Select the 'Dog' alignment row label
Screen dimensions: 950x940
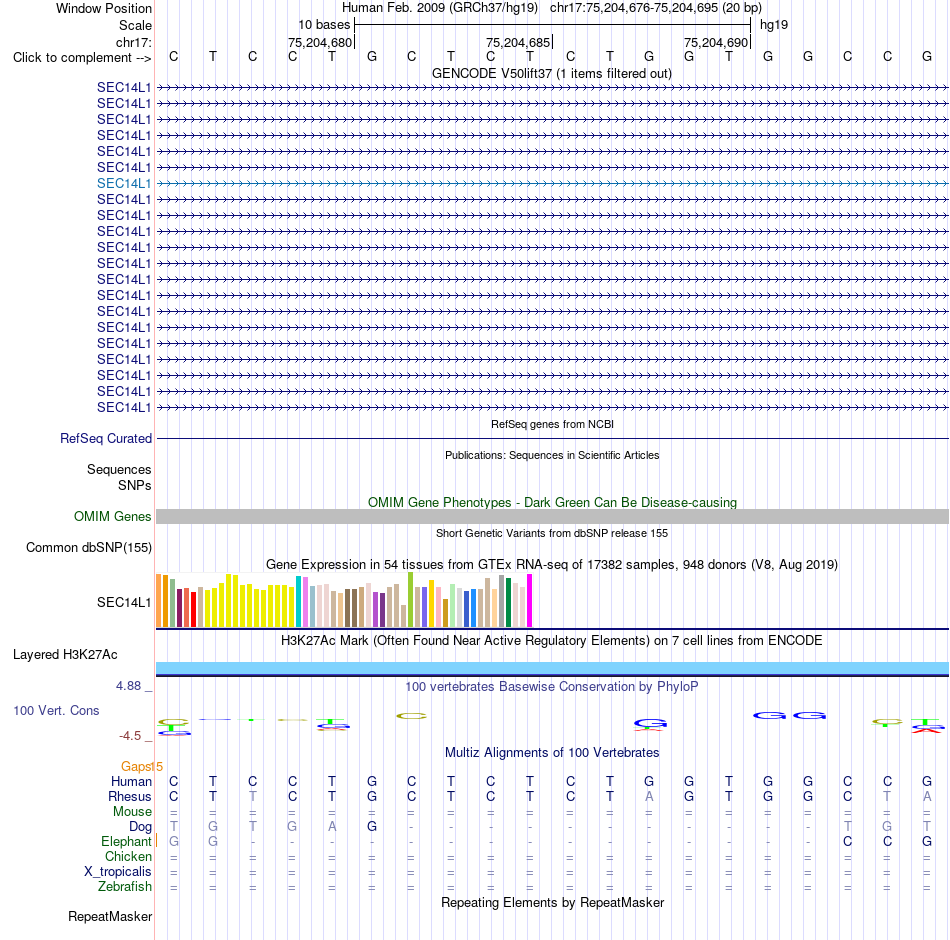140,827
